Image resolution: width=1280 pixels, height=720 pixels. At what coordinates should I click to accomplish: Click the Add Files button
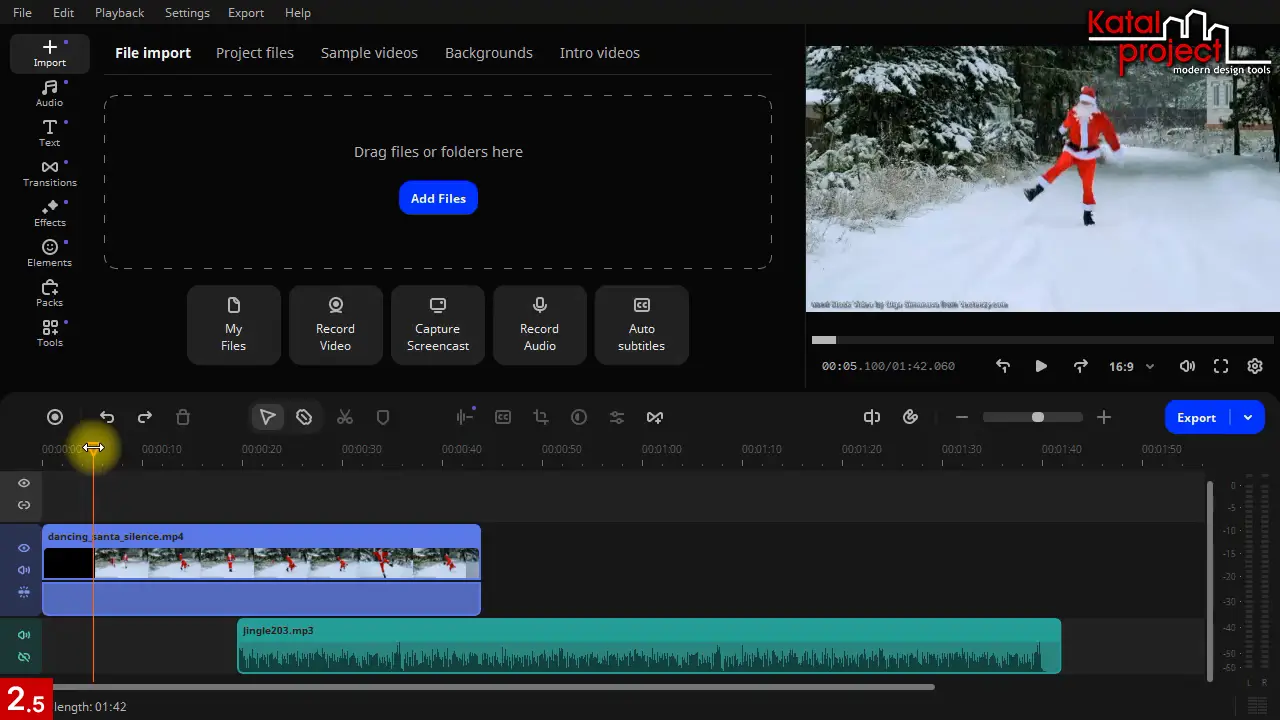point(438,198)
